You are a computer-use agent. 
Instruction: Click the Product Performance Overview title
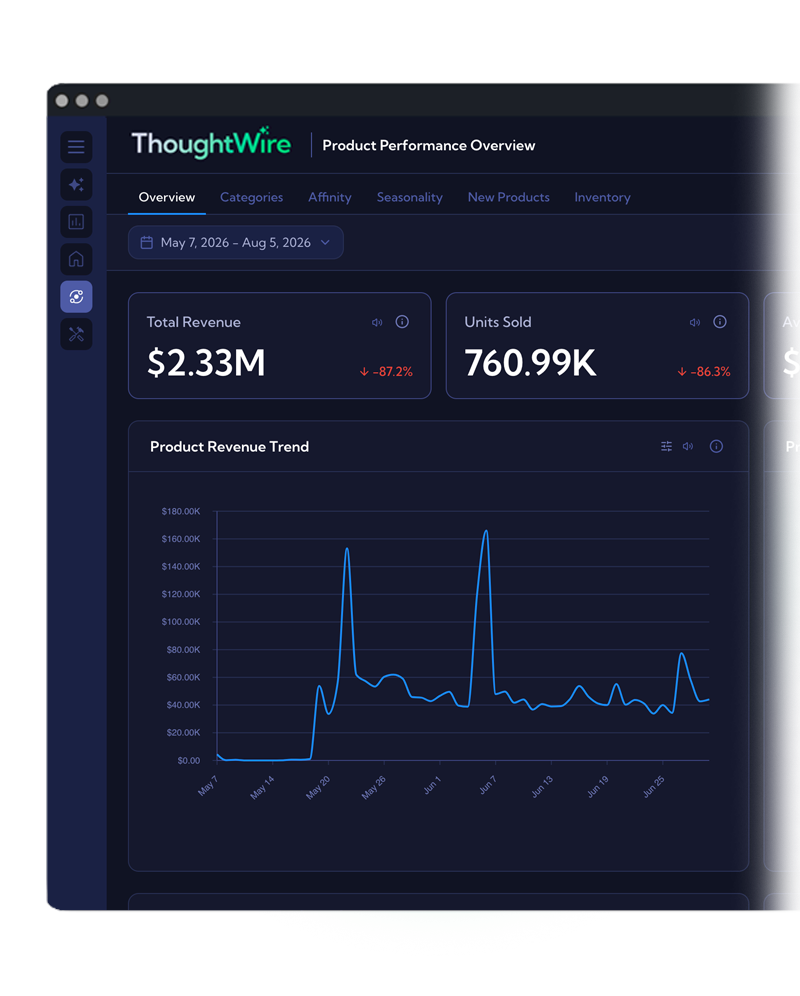(429, 145)
